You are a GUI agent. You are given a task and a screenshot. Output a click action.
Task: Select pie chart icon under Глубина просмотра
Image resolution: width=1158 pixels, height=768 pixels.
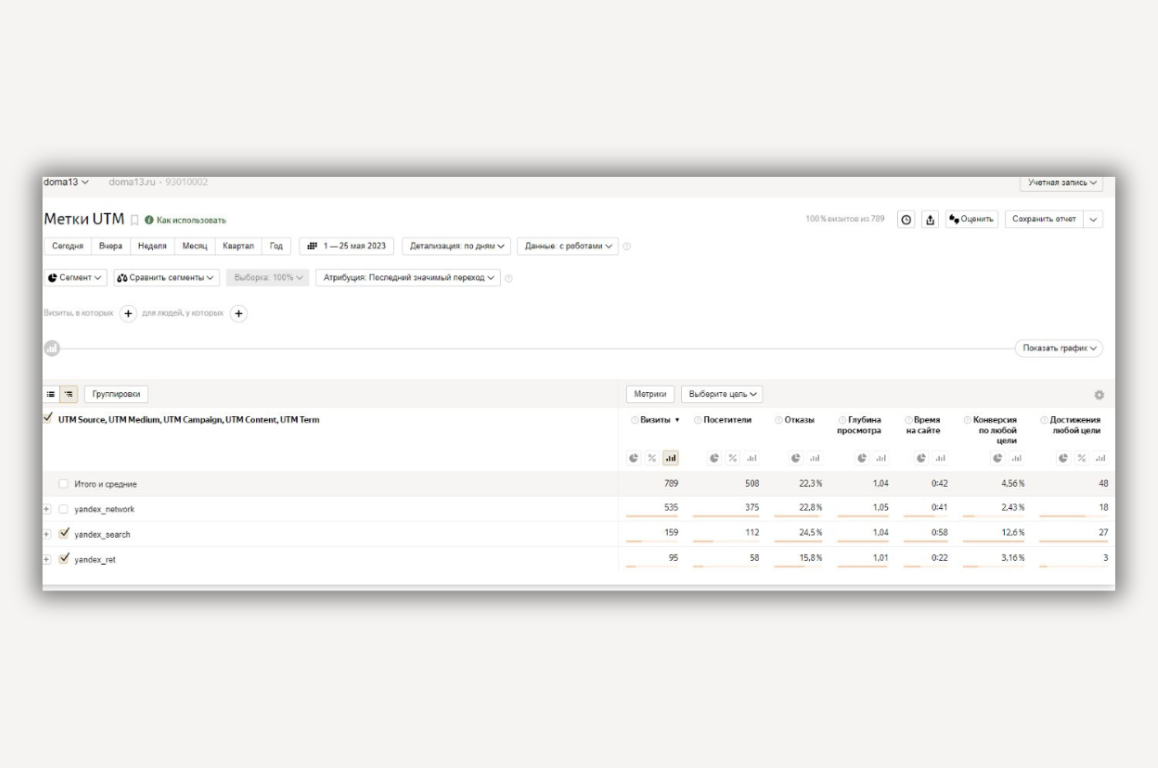tap(862, 459)
